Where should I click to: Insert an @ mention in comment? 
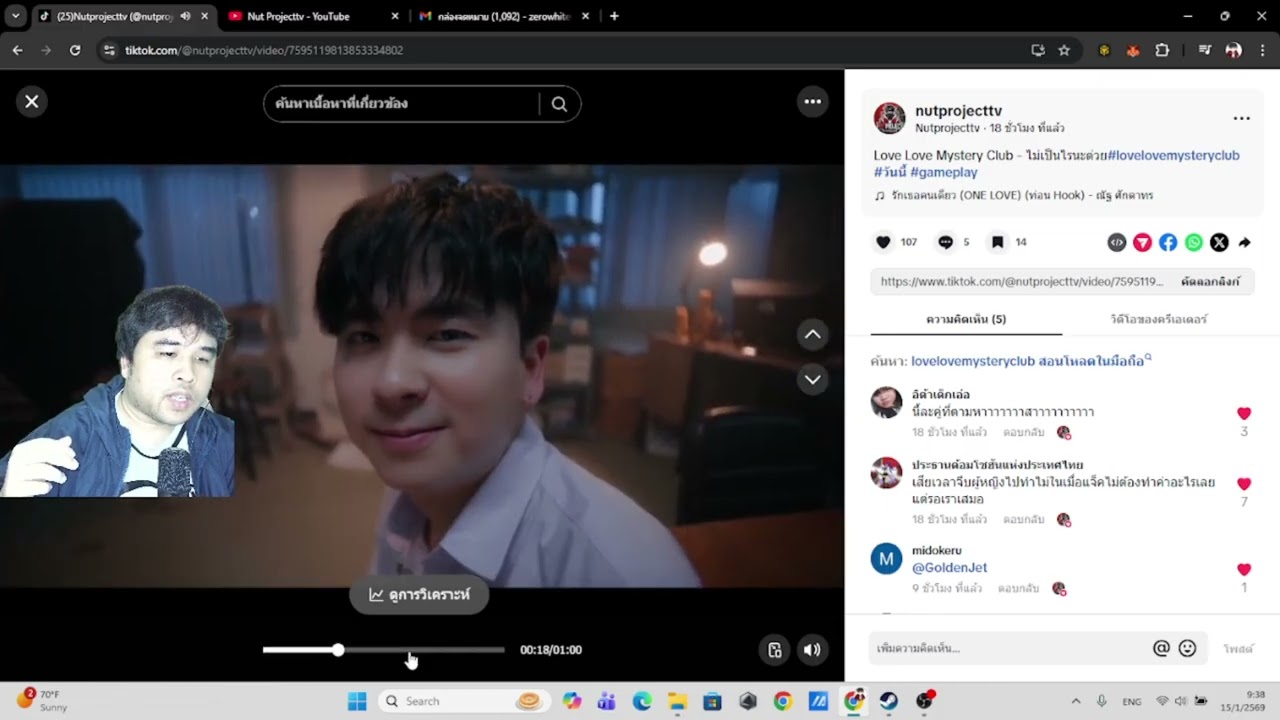1161,648
